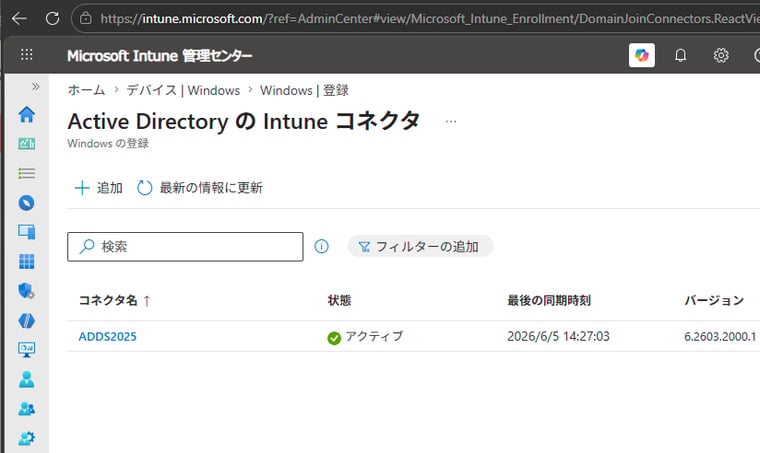Image resolution: width=760 pixels, height=453 pixels.
Task: Go to Home from the sidebar house icon
Action: [27, 114]
